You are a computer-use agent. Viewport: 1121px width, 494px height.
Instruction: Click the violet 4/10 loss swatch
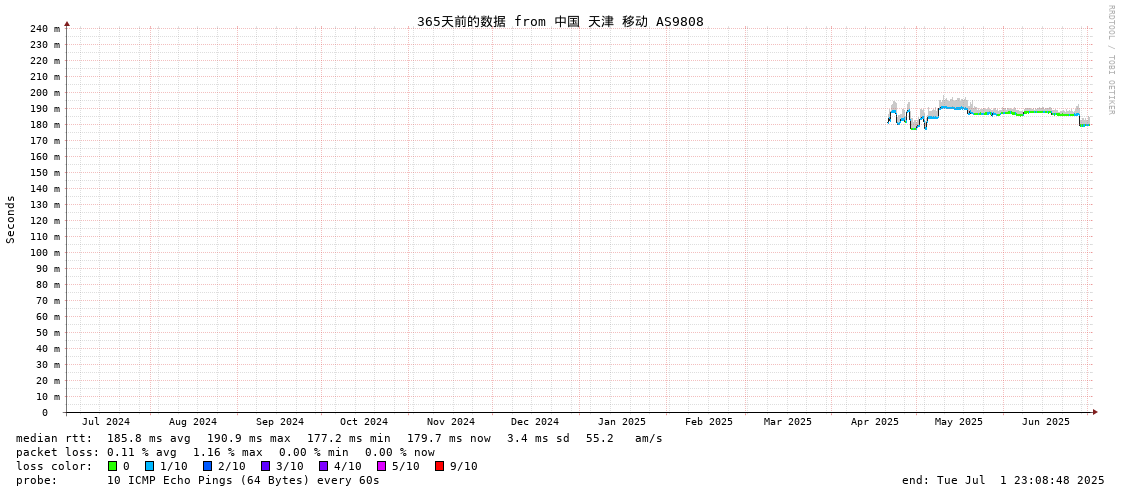(x=323, y=466)
